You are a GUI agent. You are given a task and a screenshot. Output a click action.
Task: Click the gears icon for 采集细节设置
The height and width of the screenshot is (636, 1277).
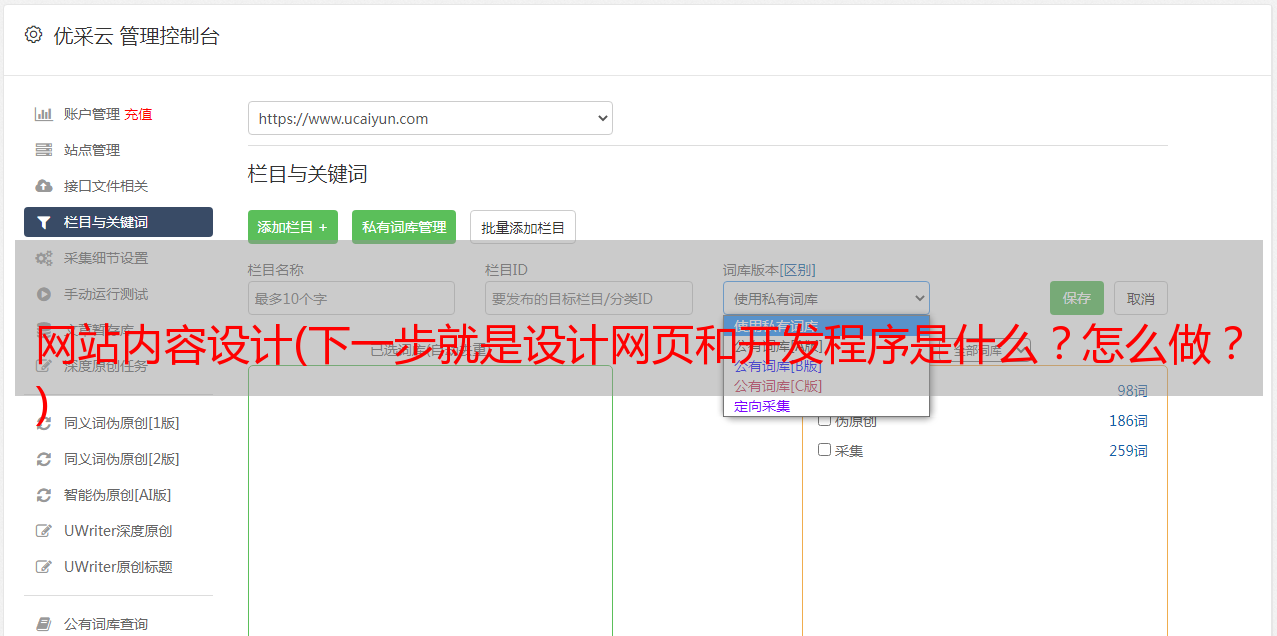[x=43, y=258]
